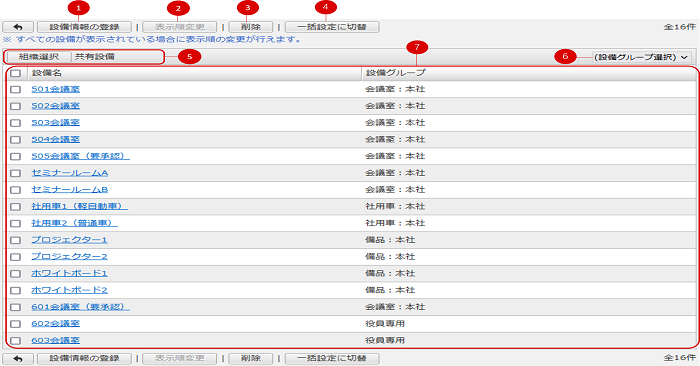Open the セミナールームB link
The height and width of the screenshot is (366, 700).
[70, 189]
